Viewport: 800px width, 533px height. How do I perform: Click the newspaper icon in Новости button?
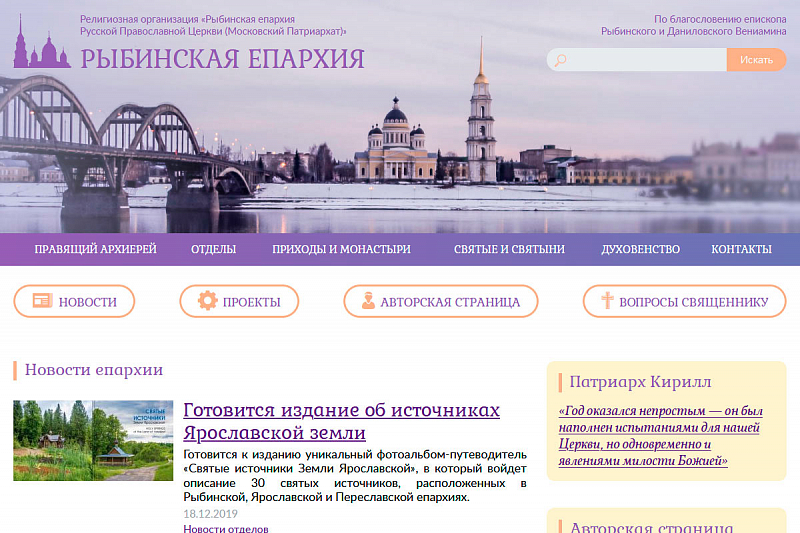coord(43,301)
